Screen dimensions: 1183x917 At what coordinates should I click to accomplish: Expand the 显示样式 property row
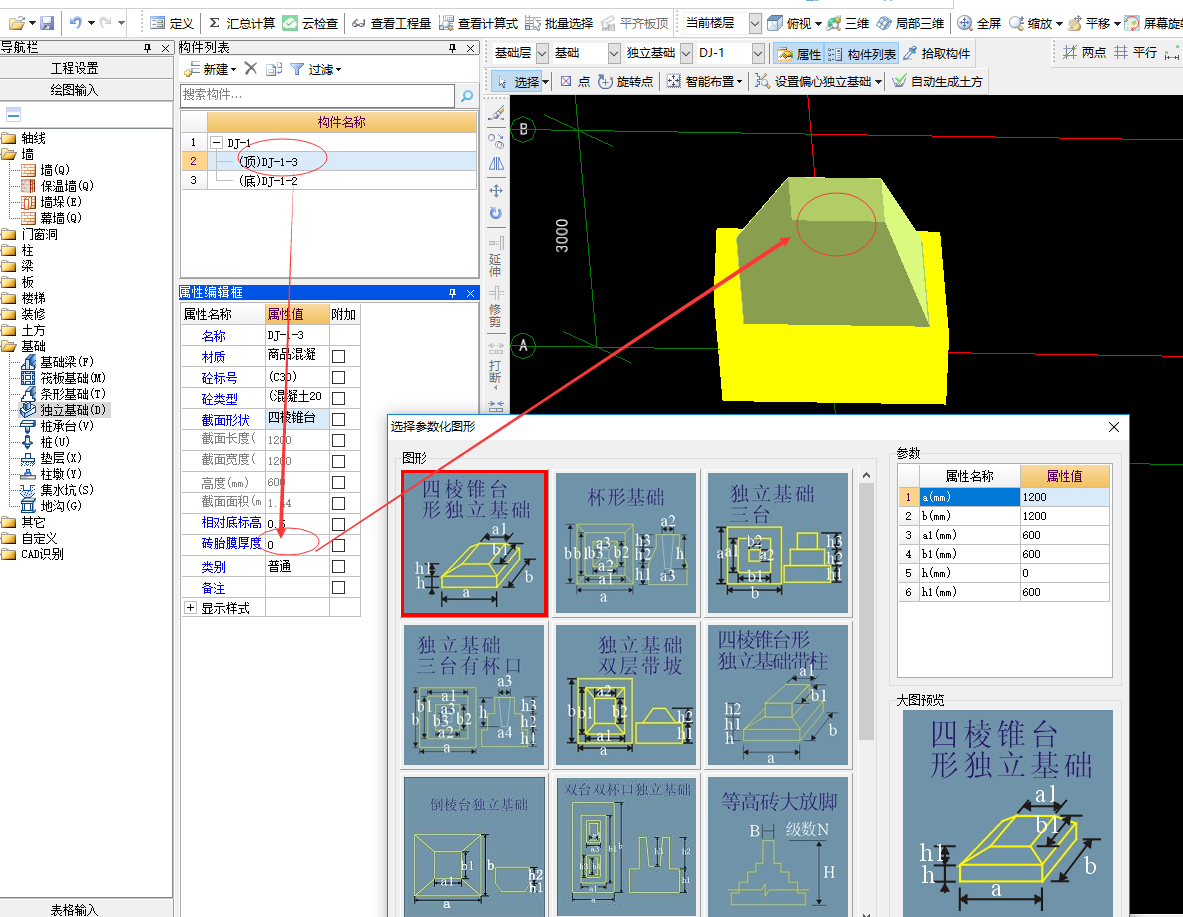191,608
